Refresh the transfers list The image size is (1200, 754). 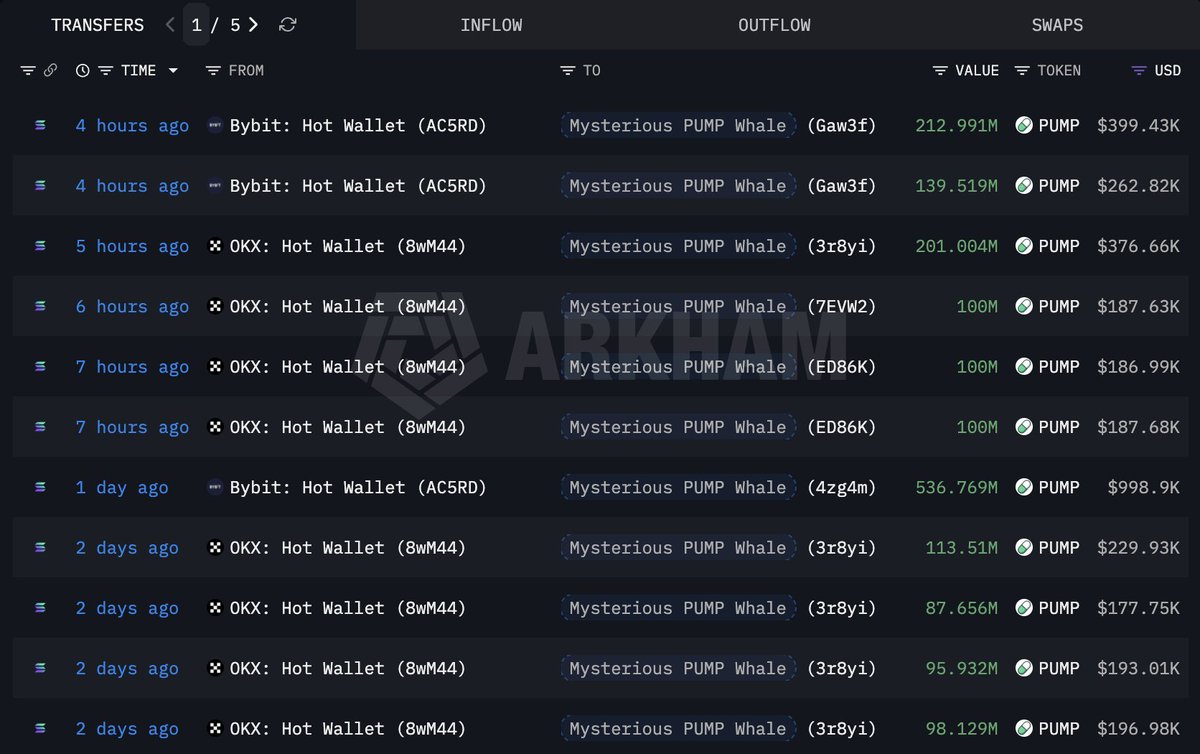point(287,25)
